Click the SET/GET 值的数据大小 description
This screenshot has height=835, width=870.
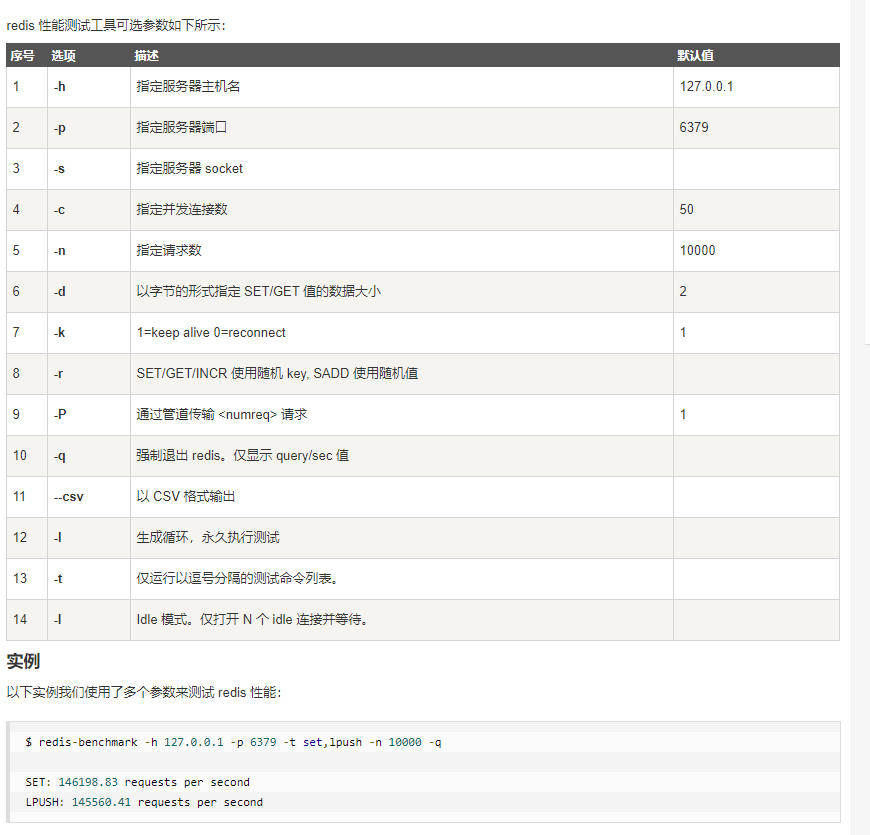click(x=259, y=292)
